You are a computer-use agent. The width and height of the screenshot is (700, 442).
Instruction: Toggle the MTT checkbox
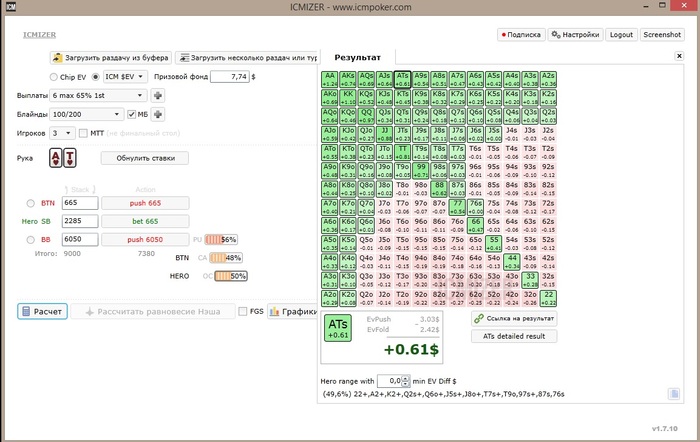click(83, 133)
